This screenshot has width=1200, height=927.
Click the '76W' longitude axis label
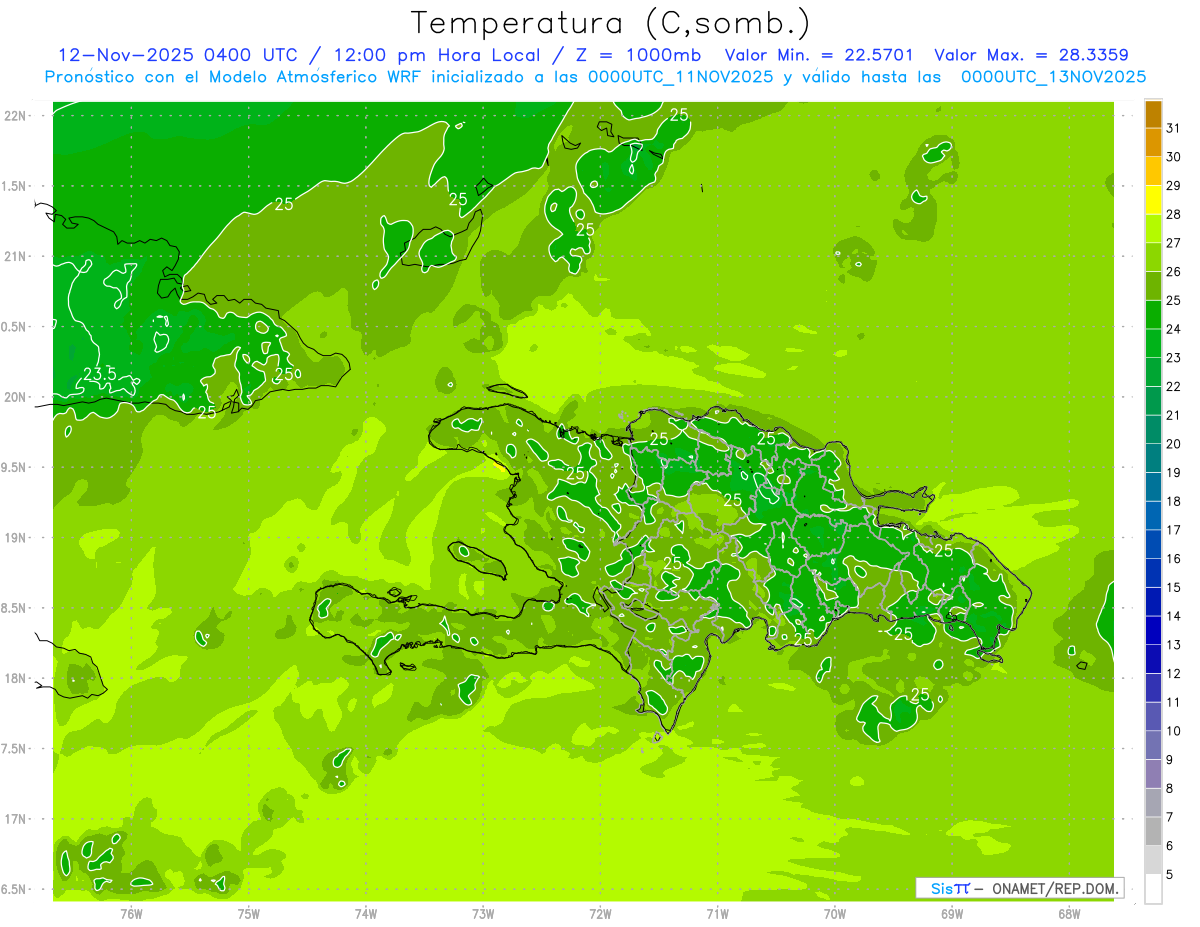click(131, 914)
